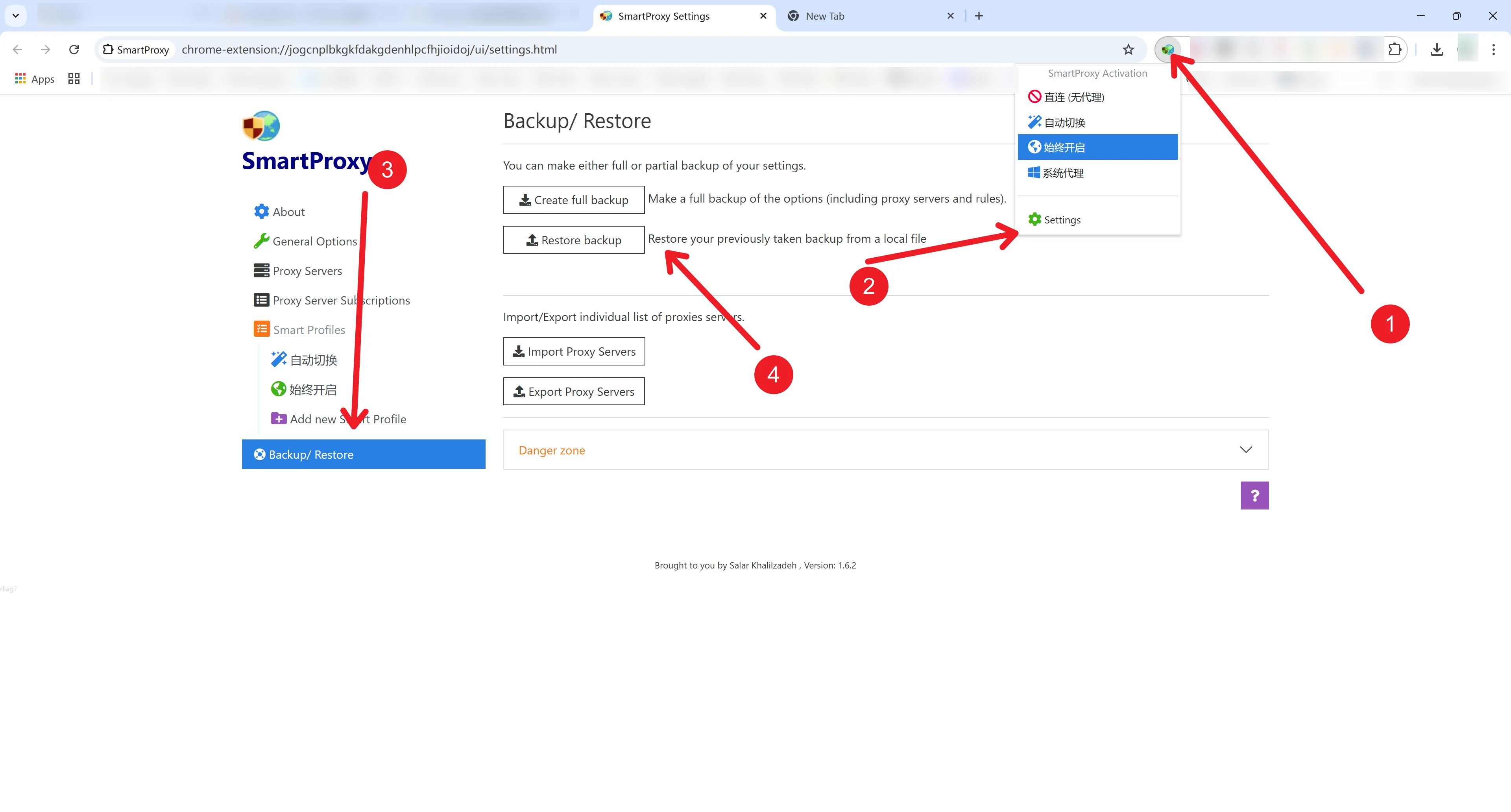Open Chrome extensions puzzle icon

pos(1395,49)
